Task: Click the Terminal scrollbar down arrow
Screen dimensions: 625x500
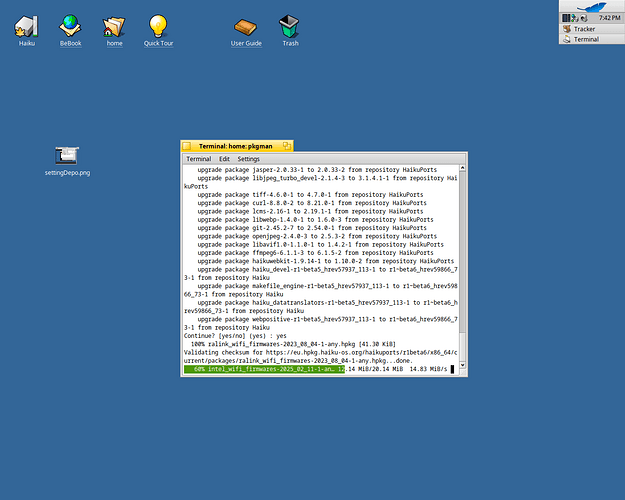Action: (462, 365)
